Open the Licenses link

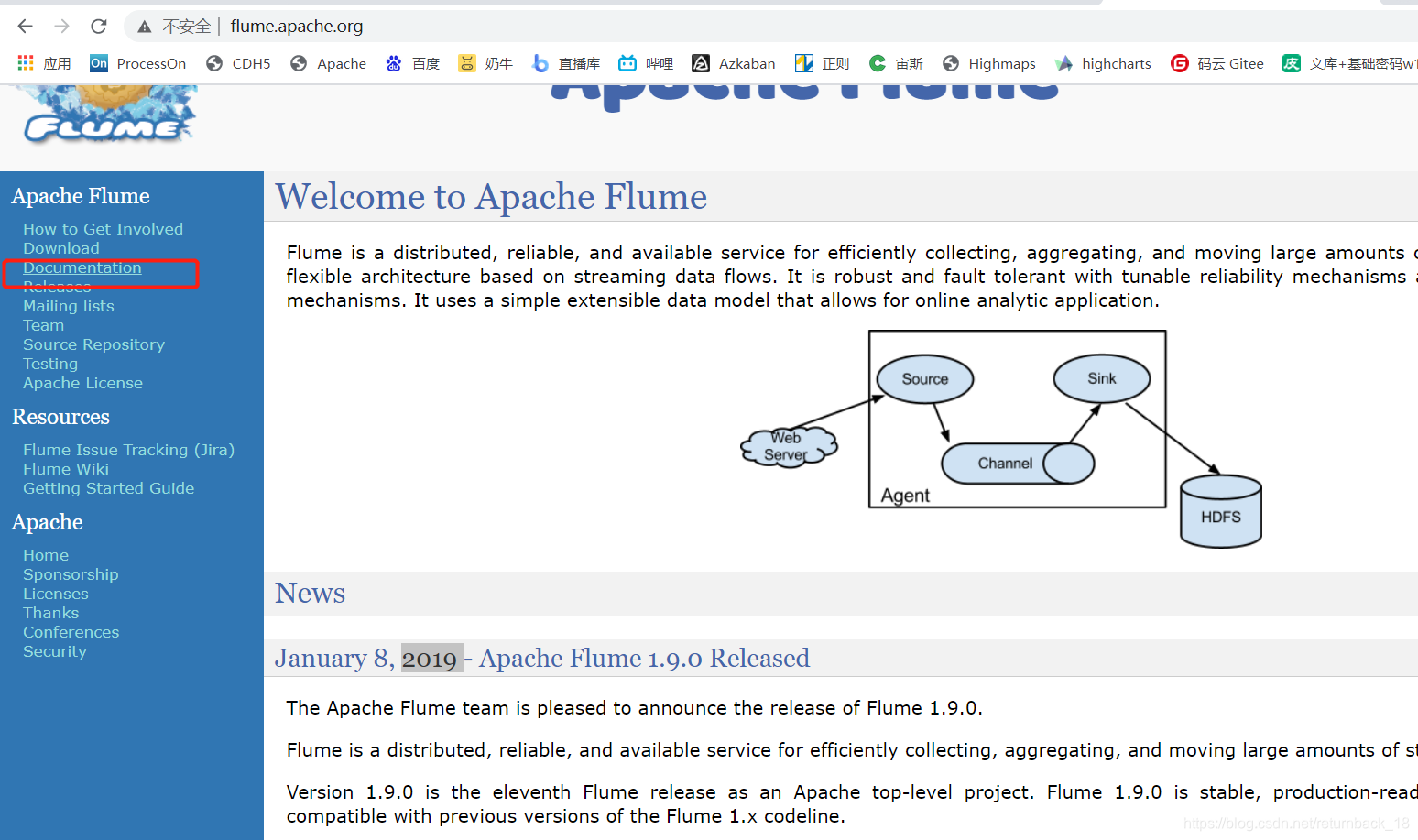point(56,594)
